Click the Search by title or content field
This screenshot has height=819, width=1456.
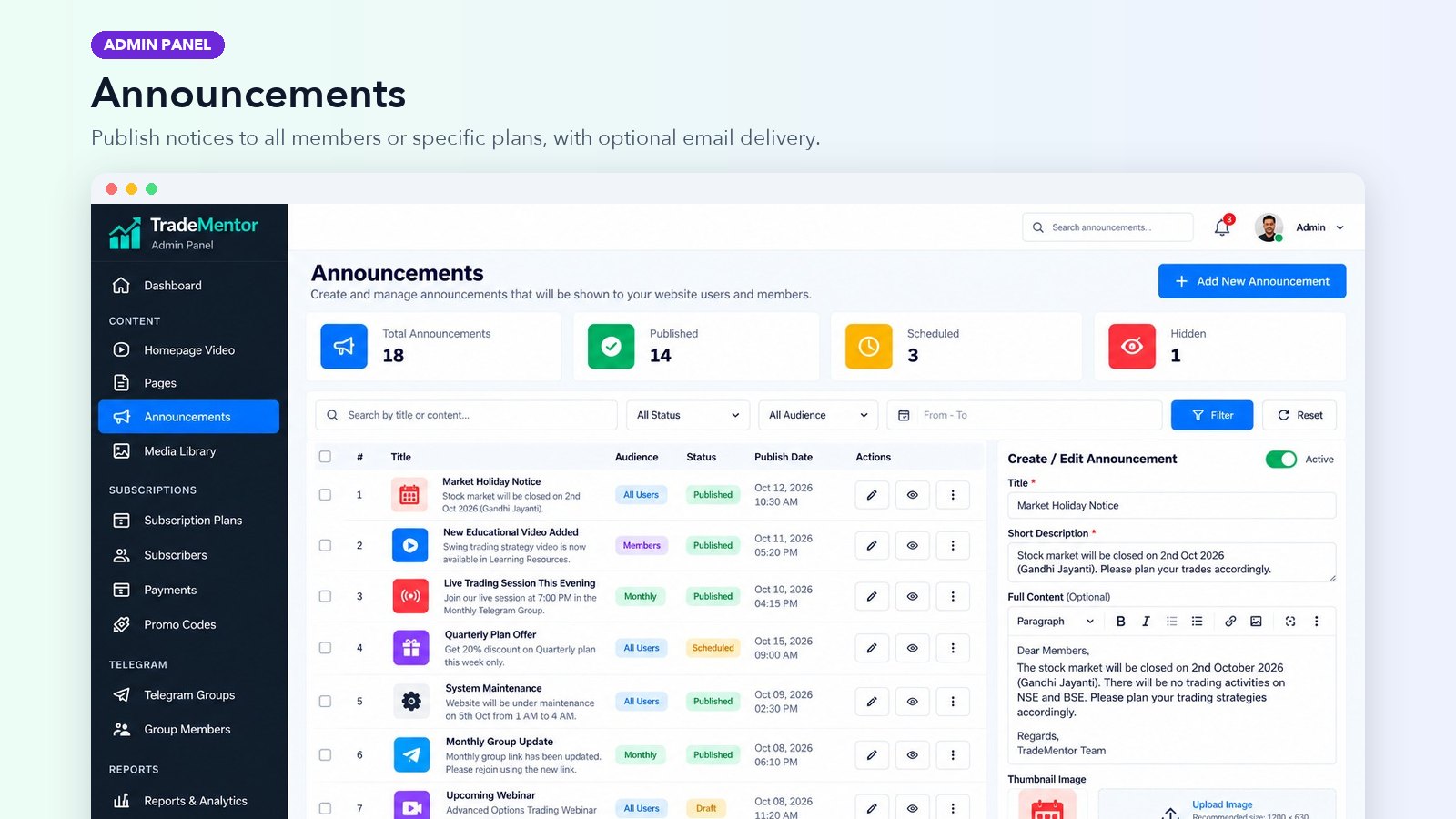(467, 415)
